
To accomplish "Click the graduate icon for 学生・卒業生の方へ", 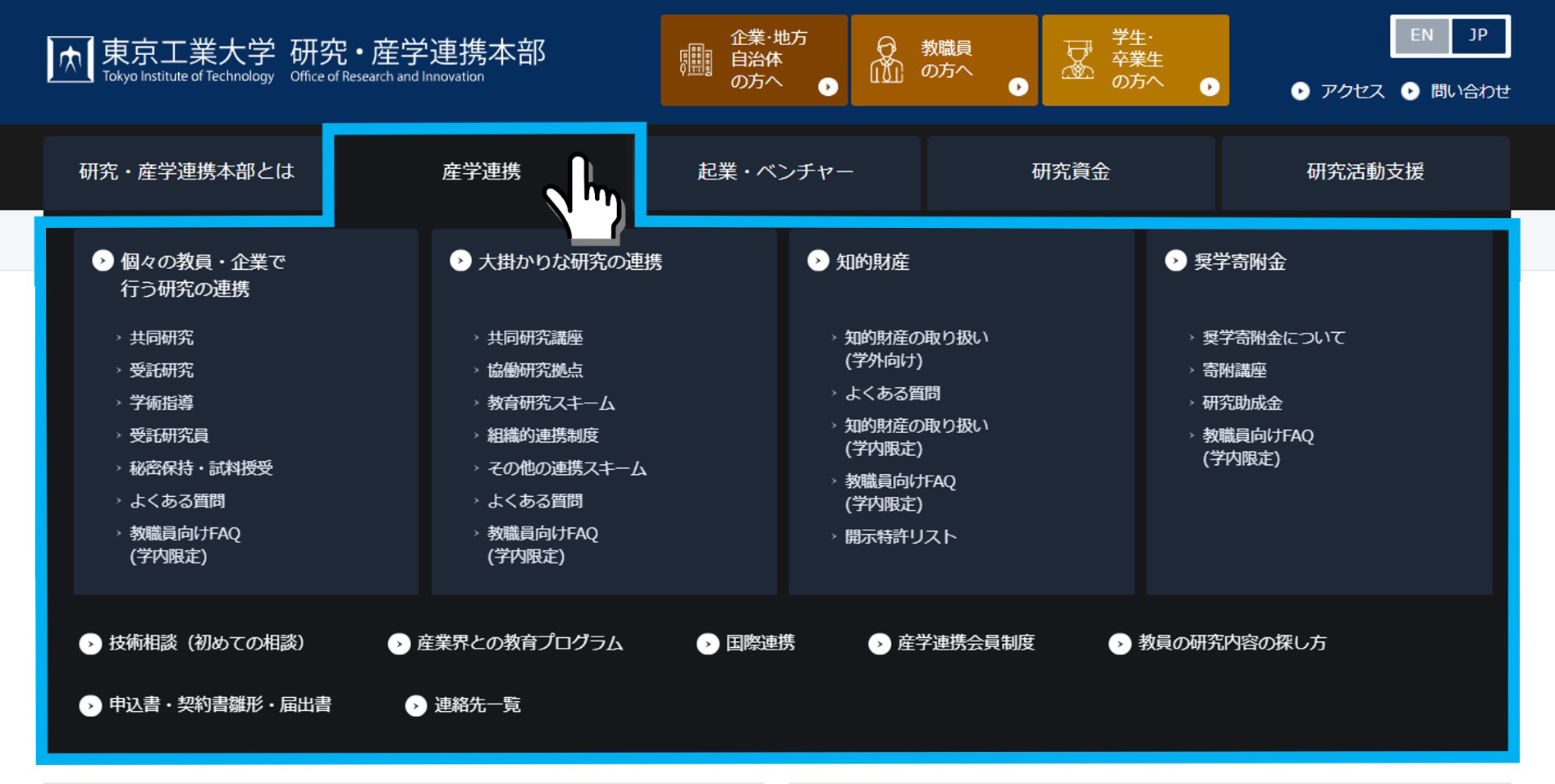I will 1077,60.
